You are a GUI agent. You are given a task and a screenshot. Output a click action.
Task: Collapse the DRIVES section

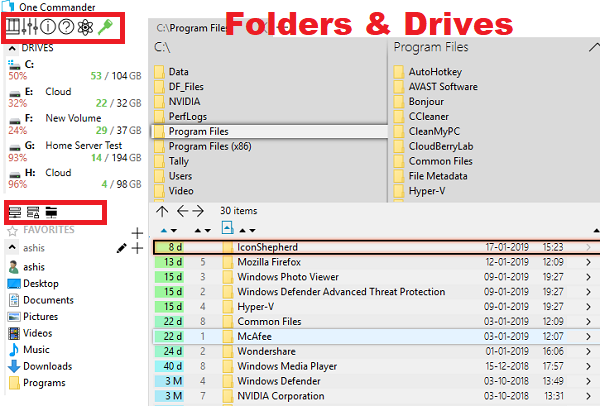(12, 49)
